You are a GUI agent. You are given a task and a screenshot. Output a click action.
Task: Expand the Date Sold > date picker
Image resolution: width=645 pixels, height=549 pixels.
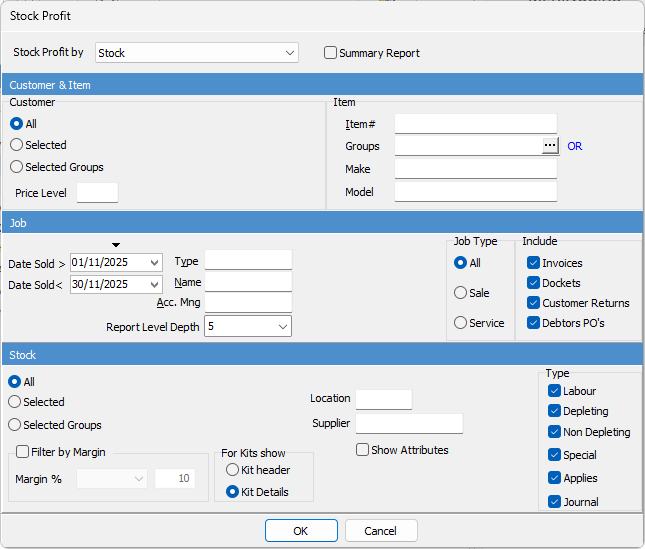tap(154, 262)
